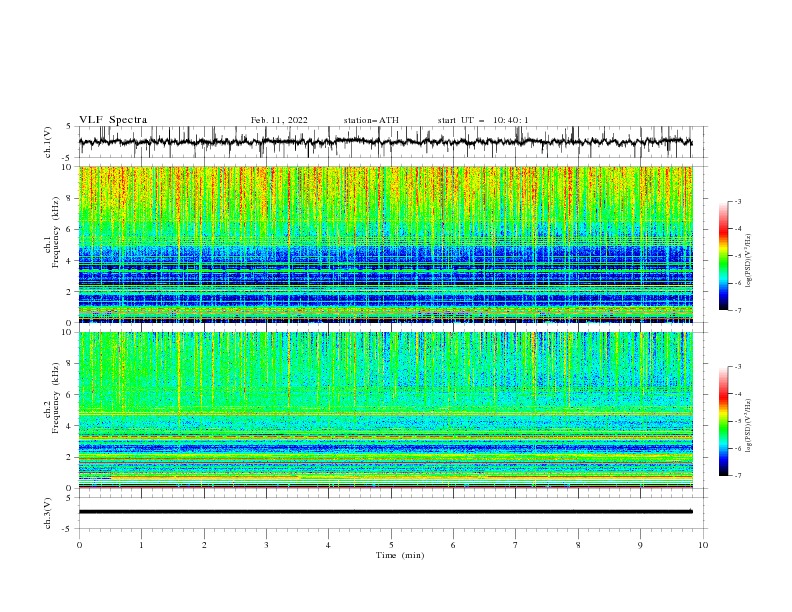Click time axis tick label "1"

coord(141,545)
